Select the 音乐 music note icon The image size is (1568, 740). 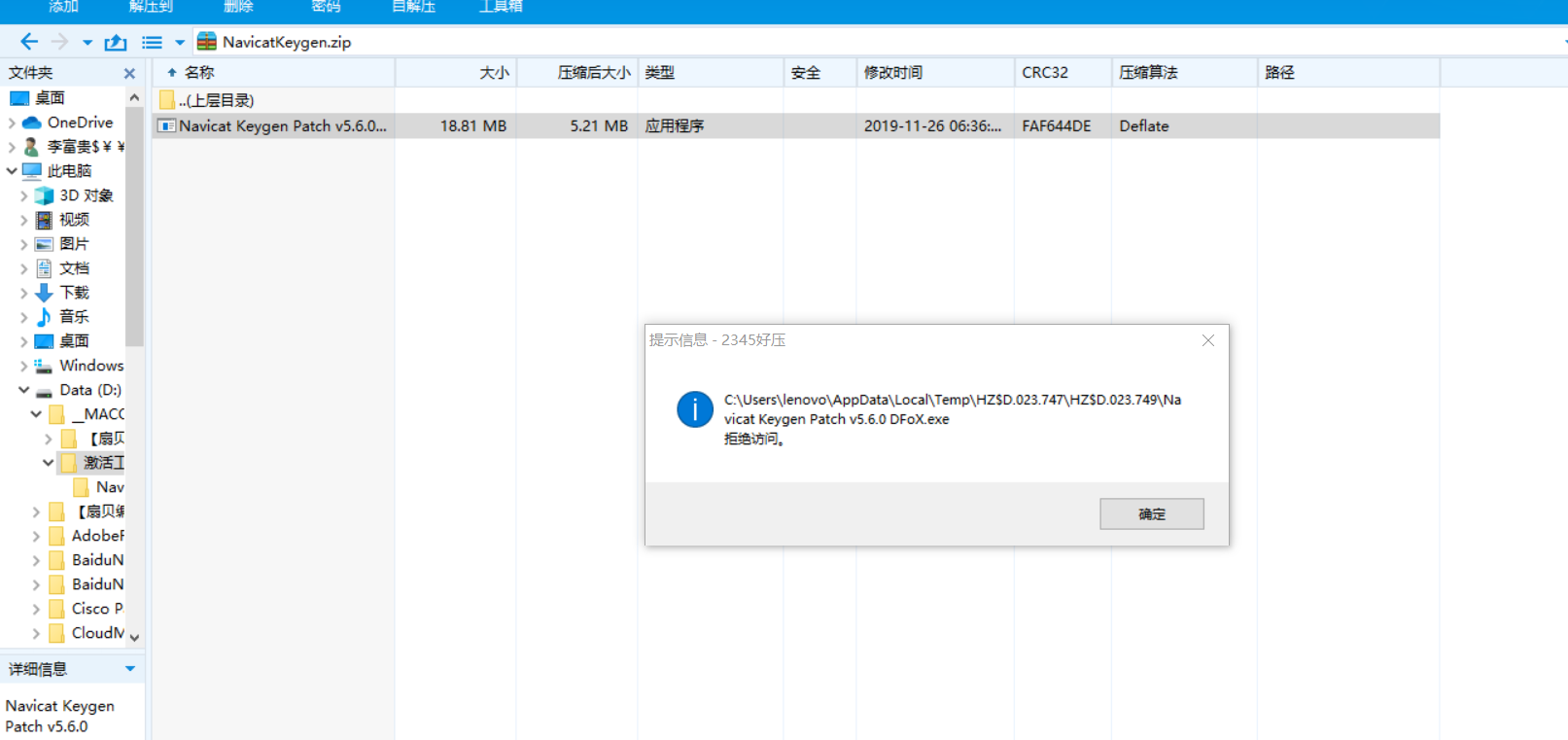44,317
